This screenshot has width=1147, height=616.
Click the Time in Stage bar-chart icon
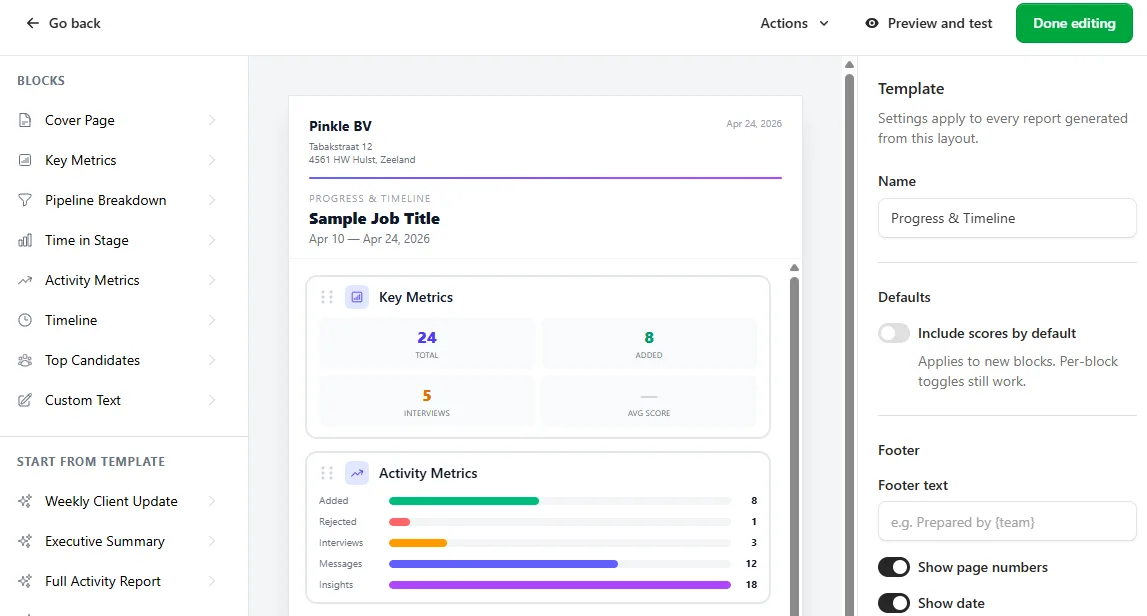click(25, 240)
